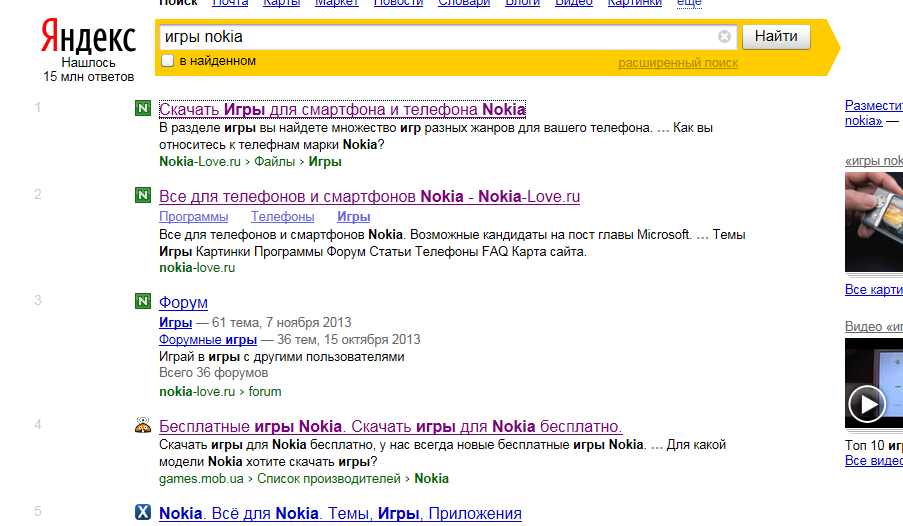The width and height of the screenshot is (903, 526).
Task: Open "Скачать Игры для смартфона и телефона Nokia"
Action: (x=342, y=109)
